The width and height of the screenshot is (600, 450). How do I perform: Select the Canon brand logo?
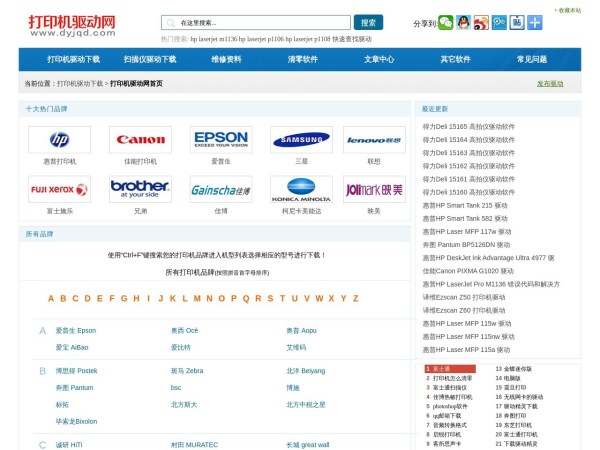(139, 139)
